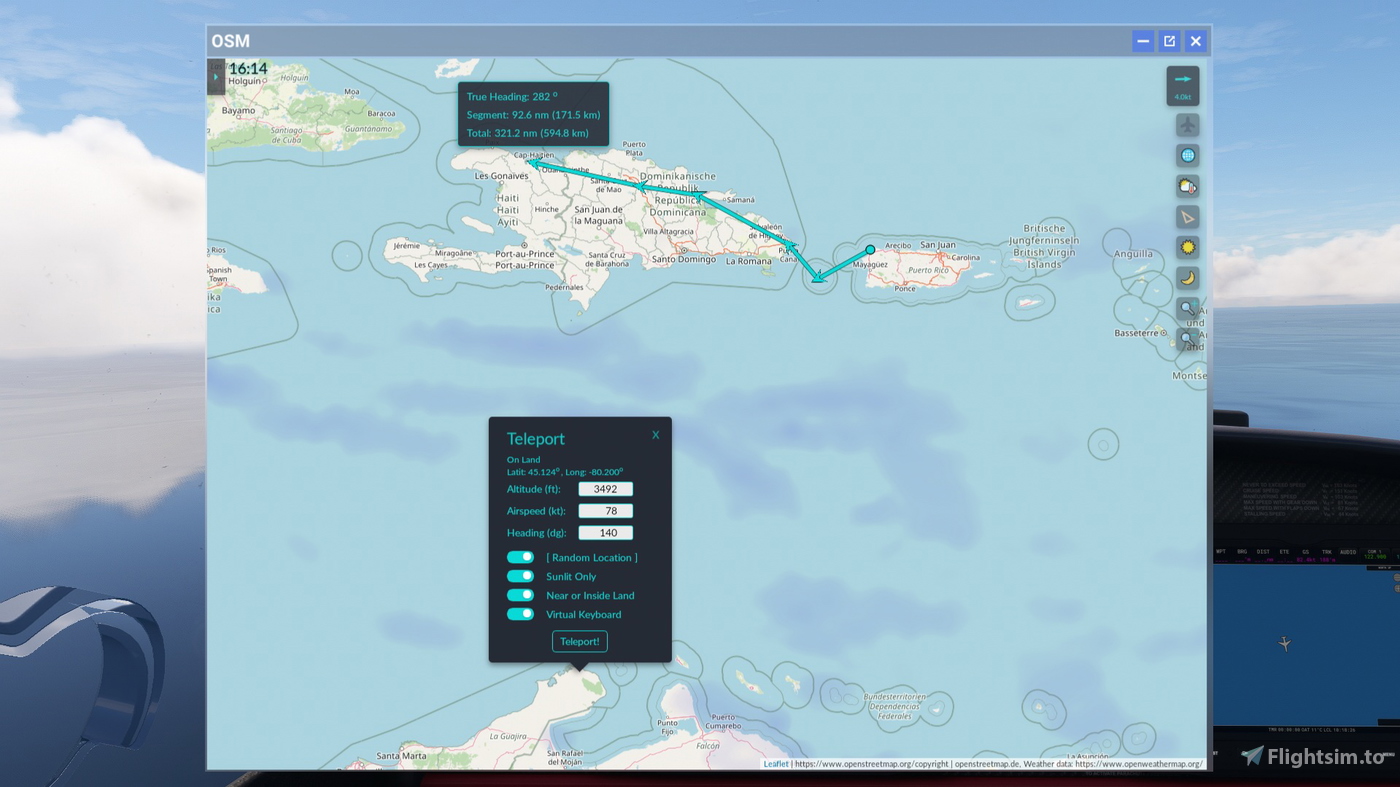Open the openweathermap.org weather data link

tap(1141, 764)
